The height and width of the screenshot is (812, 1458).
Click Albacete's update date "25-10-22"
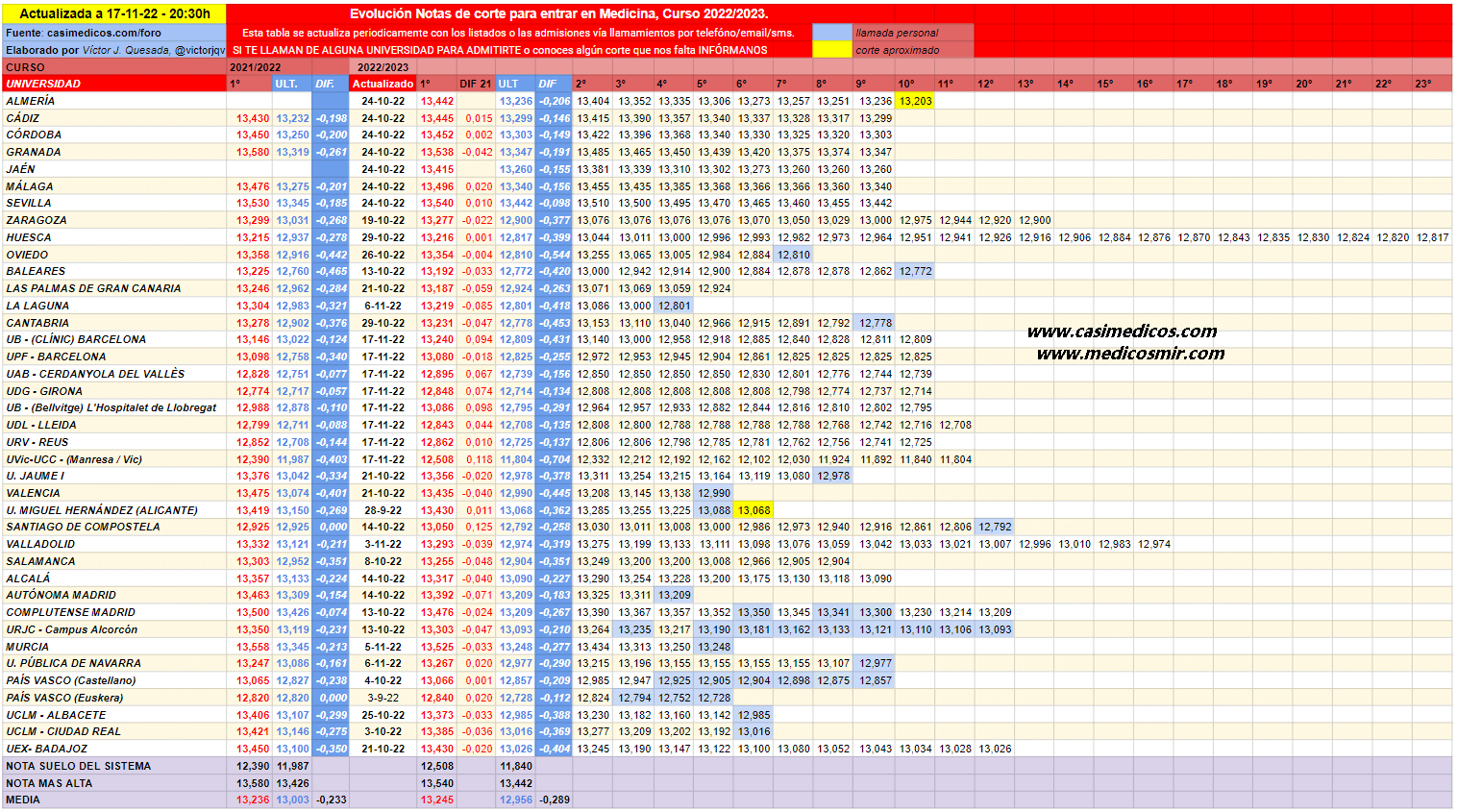click(x=383, y=715)
